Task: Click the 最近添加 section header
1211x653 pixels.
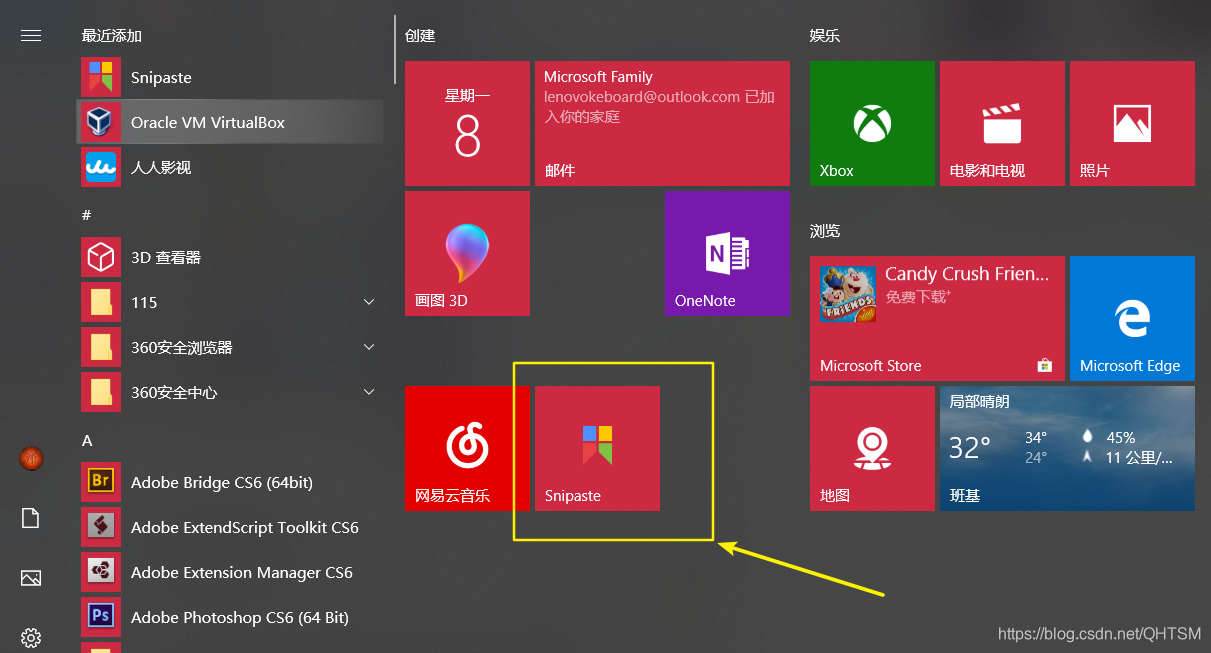Action: (x=112, y=35)
